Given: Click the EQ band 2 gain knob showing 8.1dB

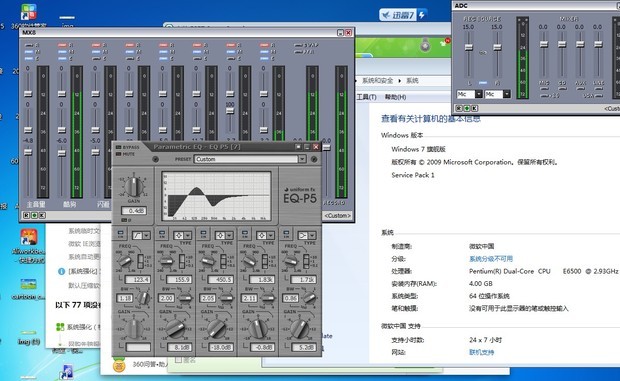Looking at the screenshot, I should pyautogui.click(x=175, y=329).
